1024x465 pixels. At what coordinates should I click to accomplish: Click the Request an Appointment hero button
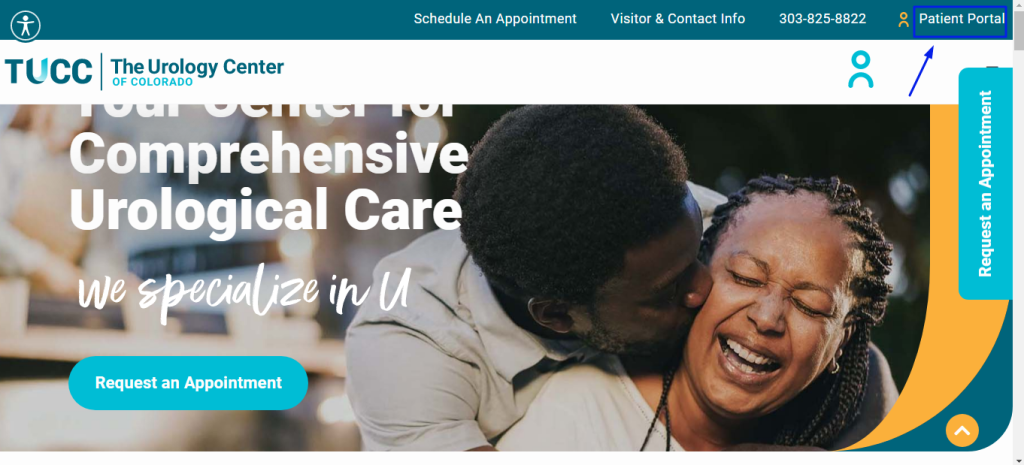(188, 383)
